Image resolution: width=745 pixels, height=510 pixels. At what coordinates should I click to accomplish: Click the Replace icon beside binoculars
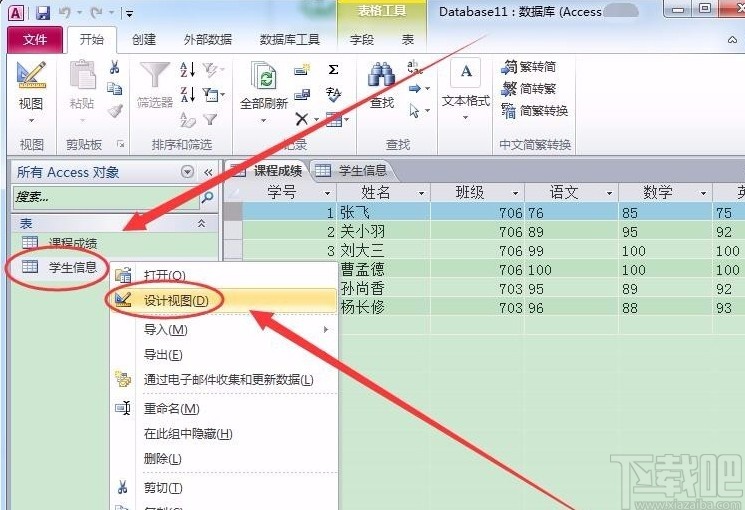pyautogui.click(x=414, y=67)
